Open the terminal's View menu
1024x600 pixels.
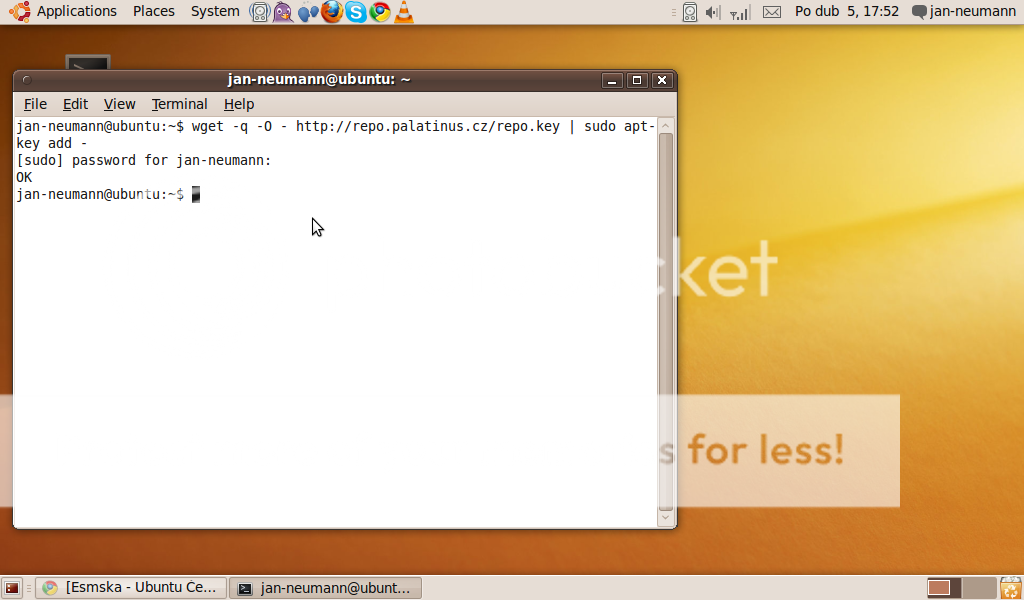pyautogui.click(x=119, y=104)
